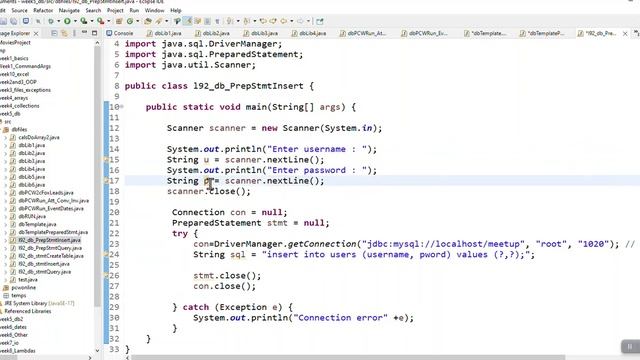The width and height of the screenshot is (640, 360).
Task: Open the Debug button dropdown arrow
Action: tap(58, 21)
